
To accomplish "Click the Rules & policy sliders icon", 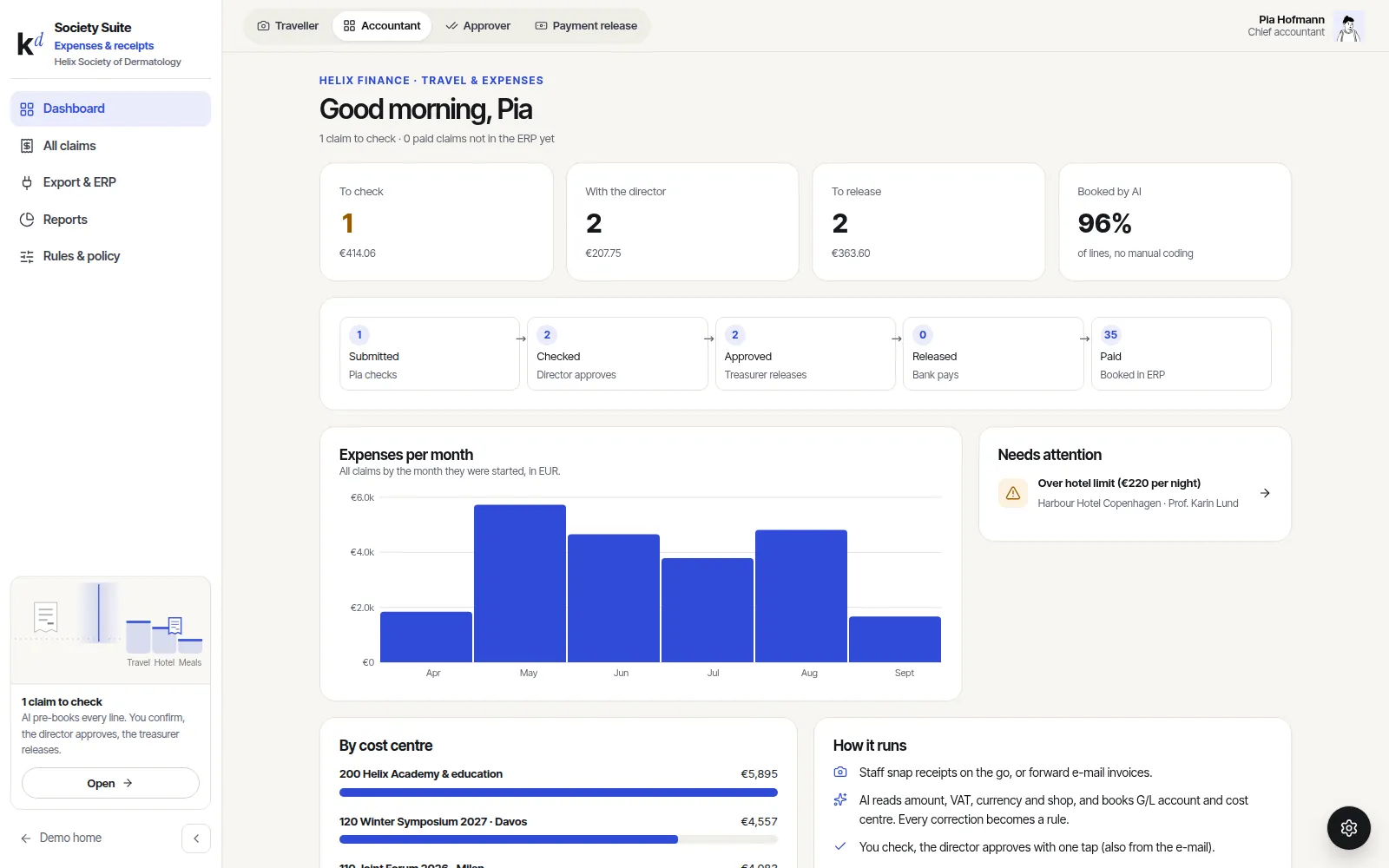I will (27, 256).
